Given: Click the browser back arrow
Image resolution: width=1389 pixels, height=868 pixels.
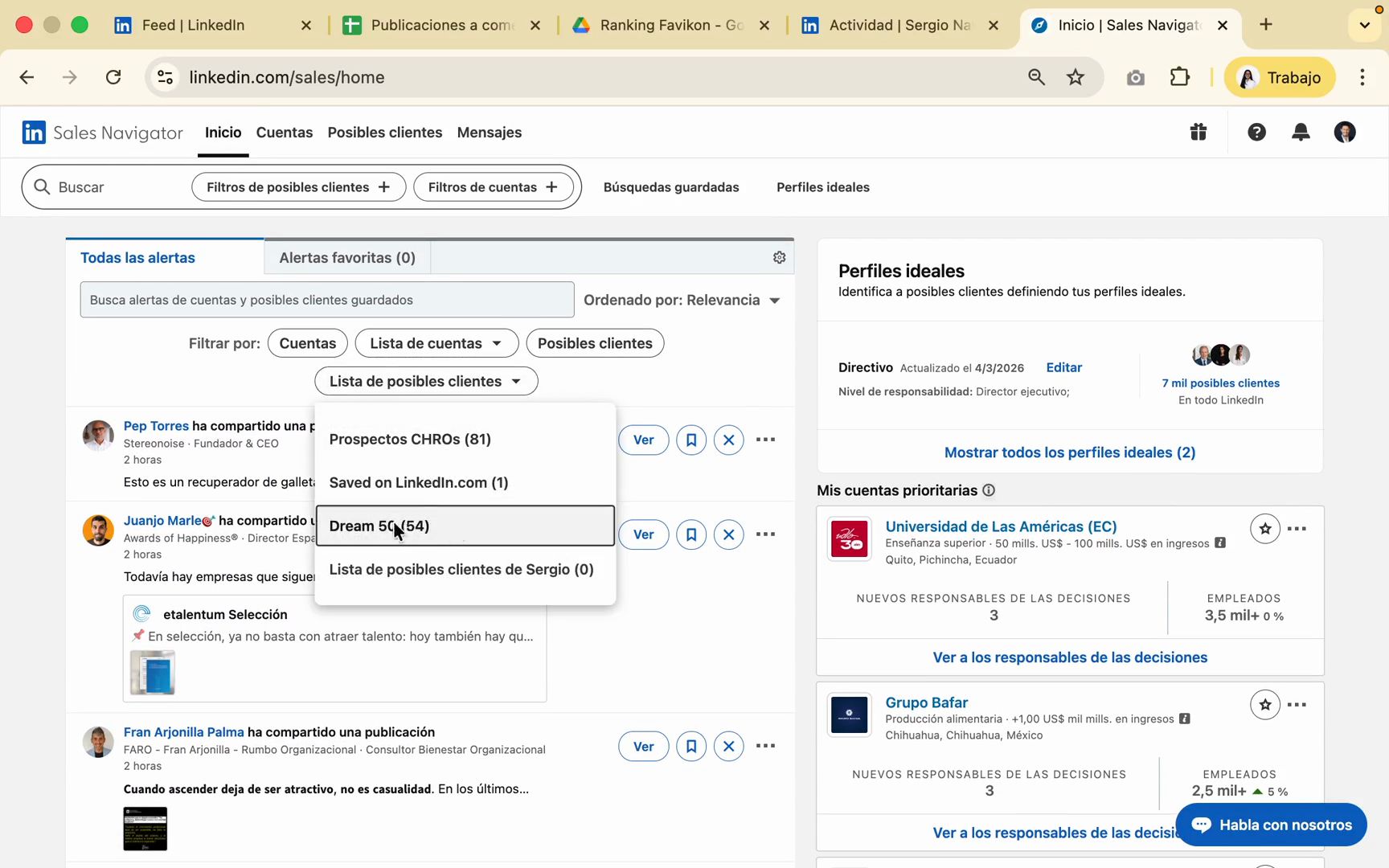Looking at the screenshot, I should (27, 77).
